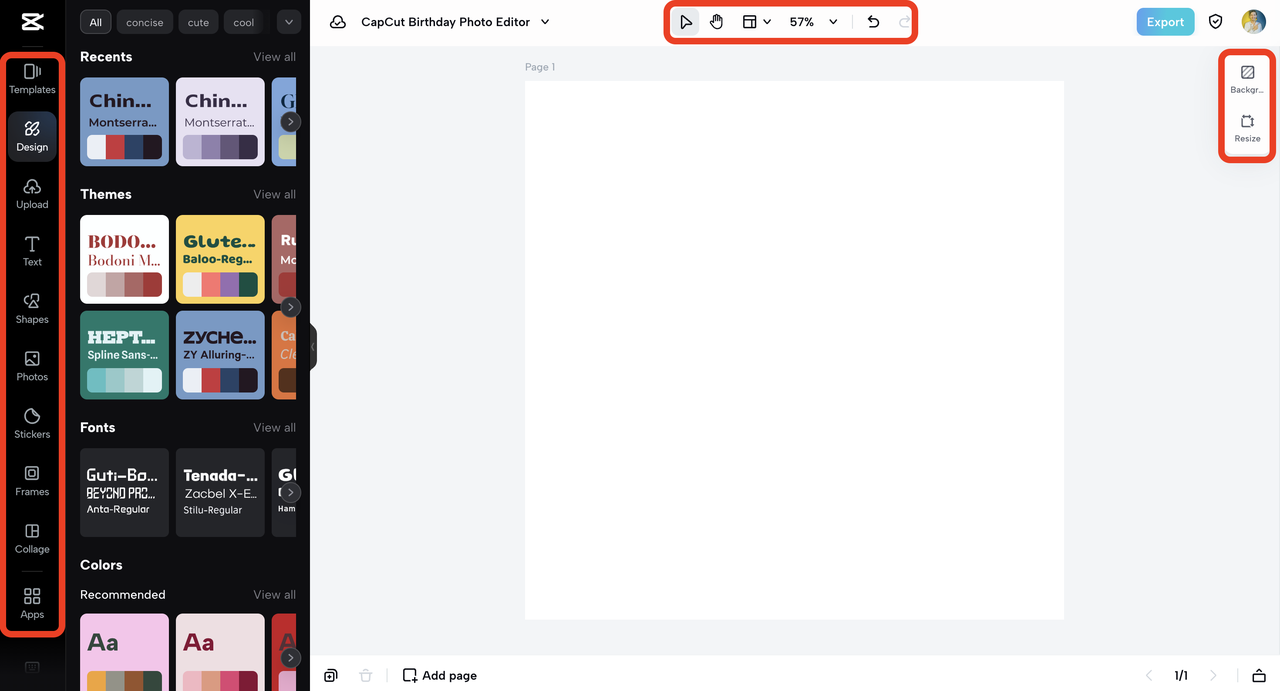Open the Background tool
Viewport: 1280px width, 691px height.
1247,79
